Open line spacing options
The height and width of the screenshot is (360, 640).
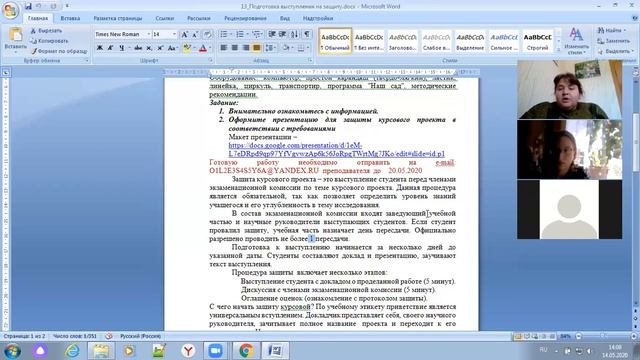coord(270,48)
